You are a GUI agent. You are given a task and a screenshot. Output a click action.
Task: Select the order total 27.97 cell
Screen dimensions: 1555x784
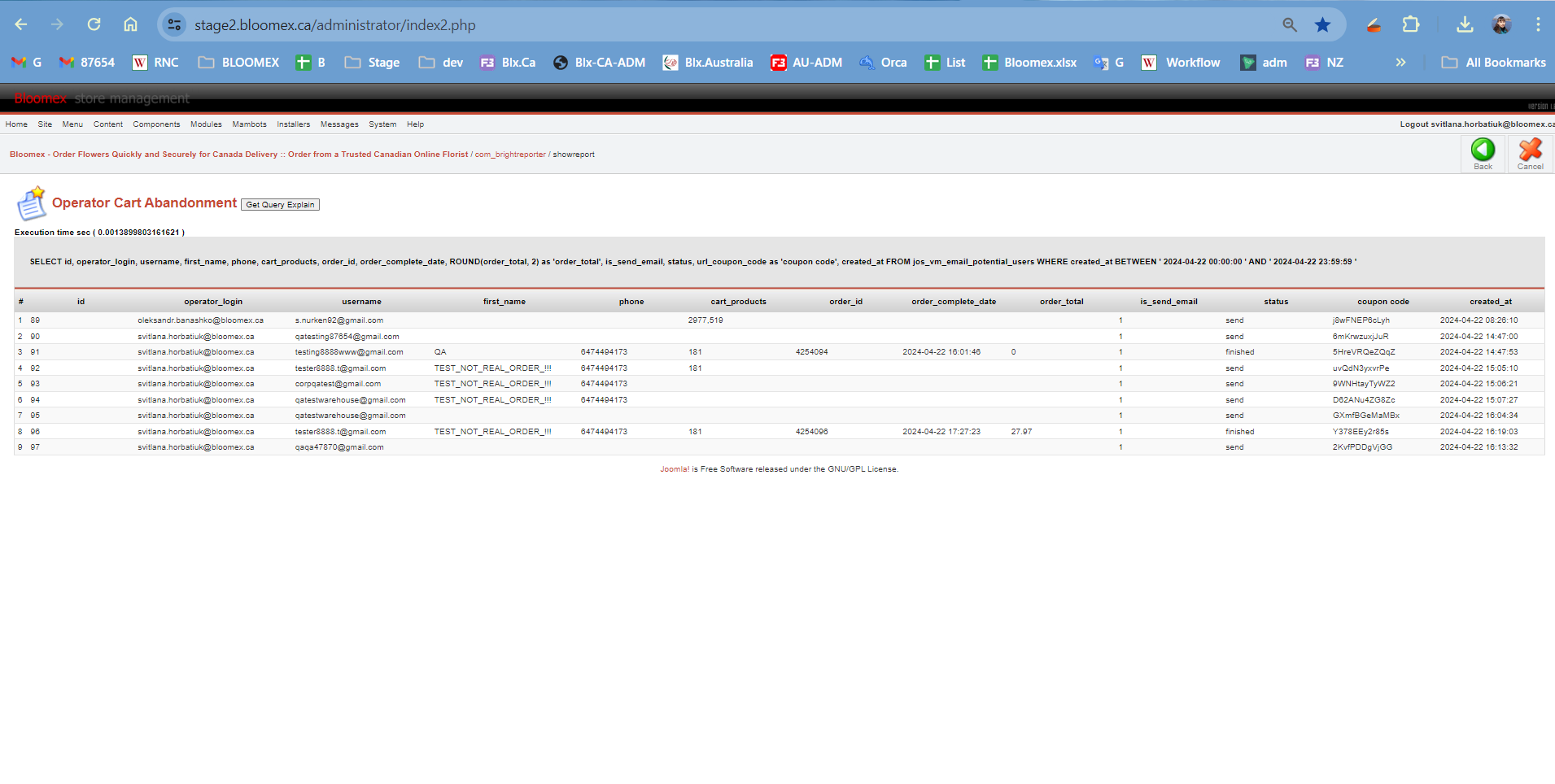(x=1021, y=432)
